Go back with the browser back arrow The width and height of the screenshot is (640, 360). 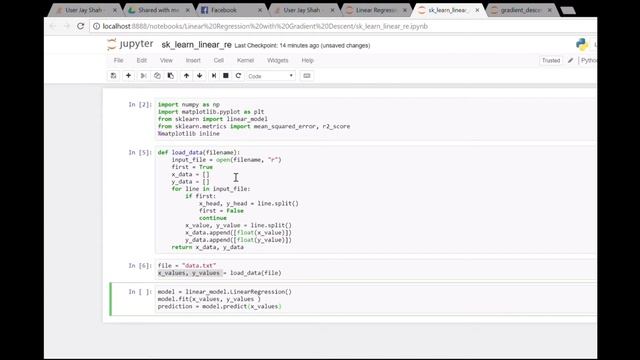pos(53,26)
